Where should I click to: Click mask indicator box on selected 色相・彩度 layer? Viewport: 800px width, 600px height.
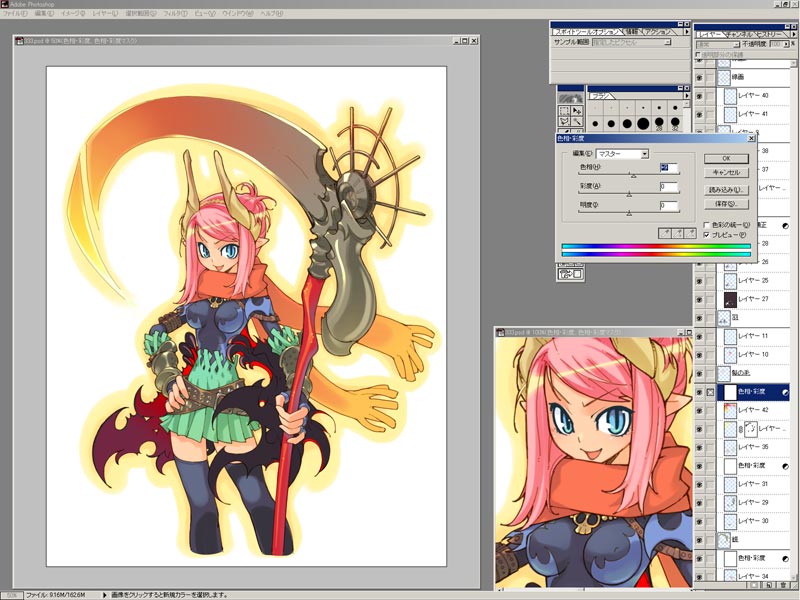point(710,392)
